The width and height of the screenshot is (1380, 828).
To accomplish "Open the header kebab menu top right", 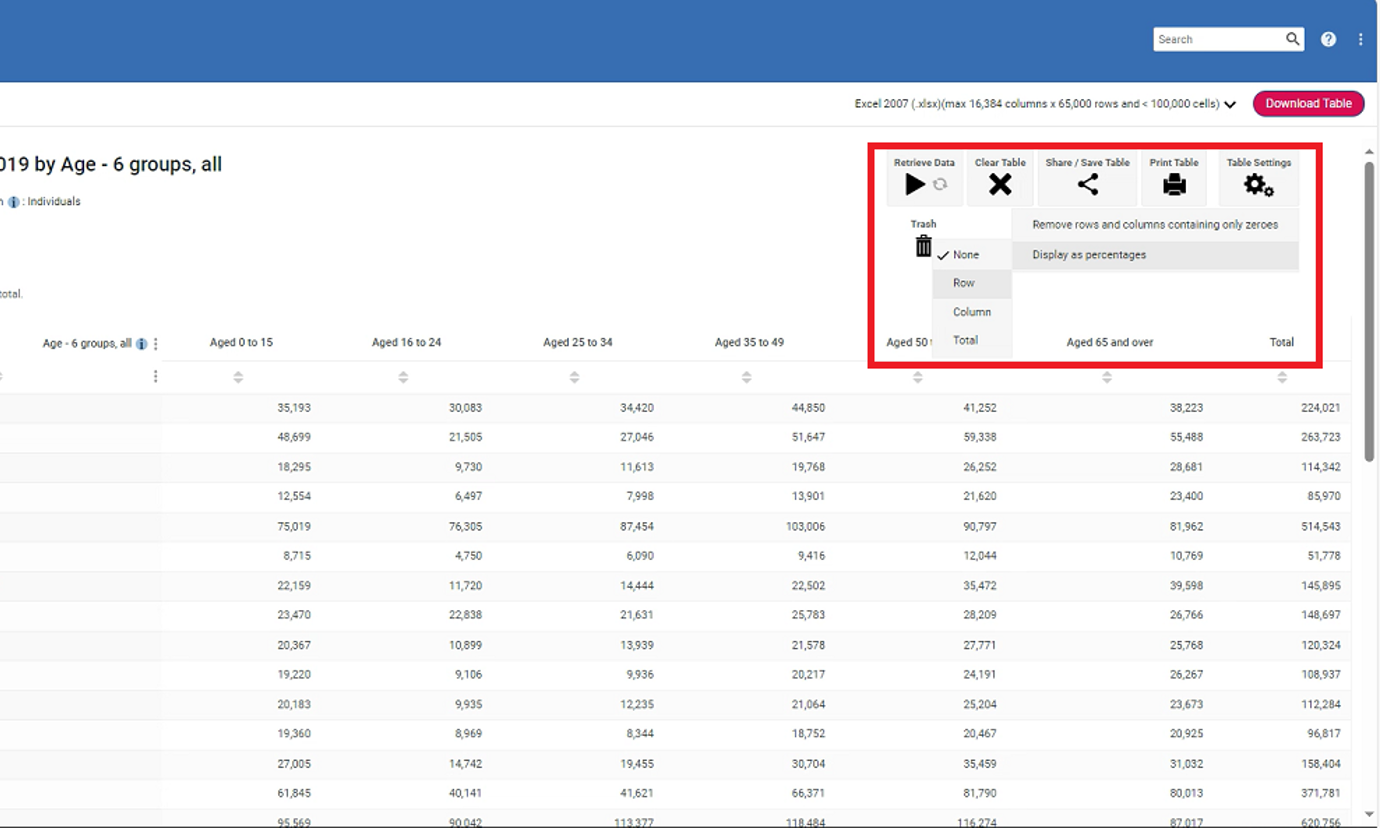I will click(1360, 39).
